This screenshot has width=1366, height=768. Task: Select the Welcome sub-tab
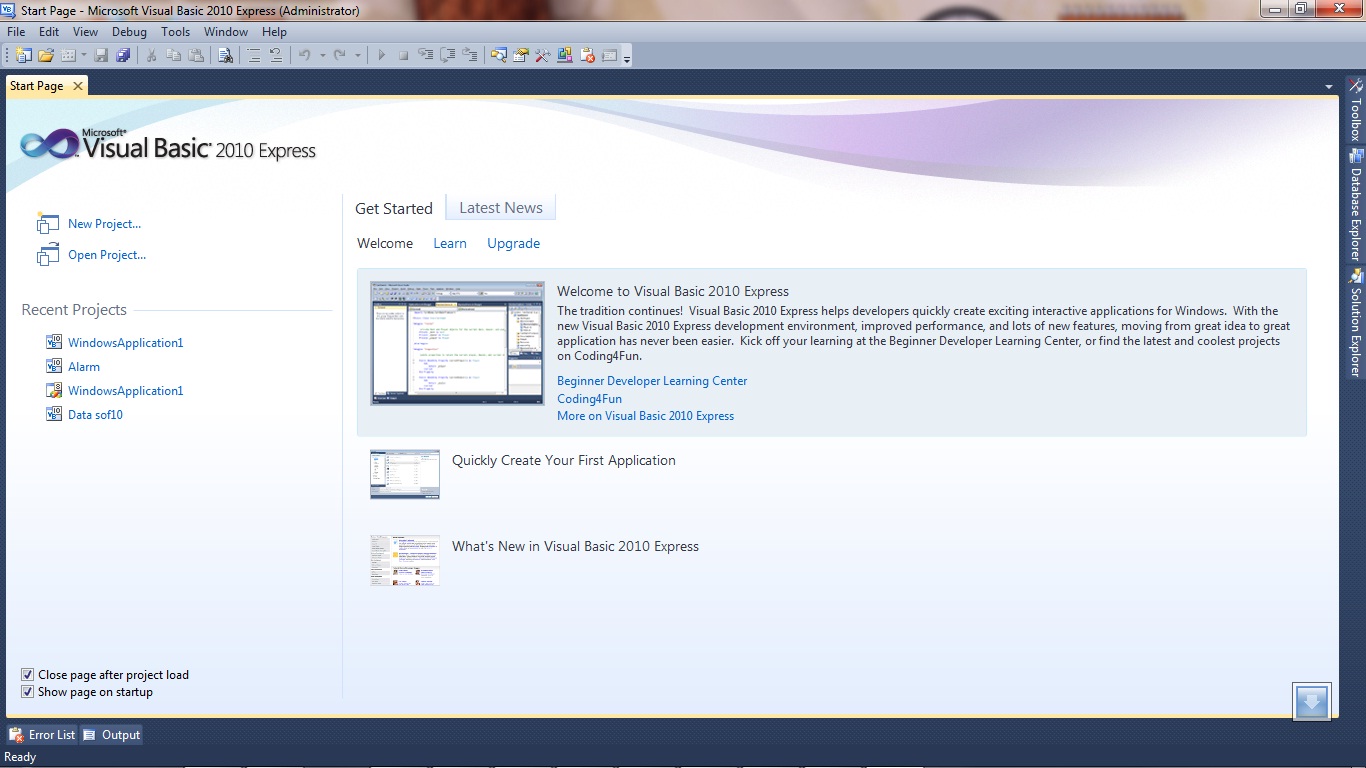click(385, 243)
